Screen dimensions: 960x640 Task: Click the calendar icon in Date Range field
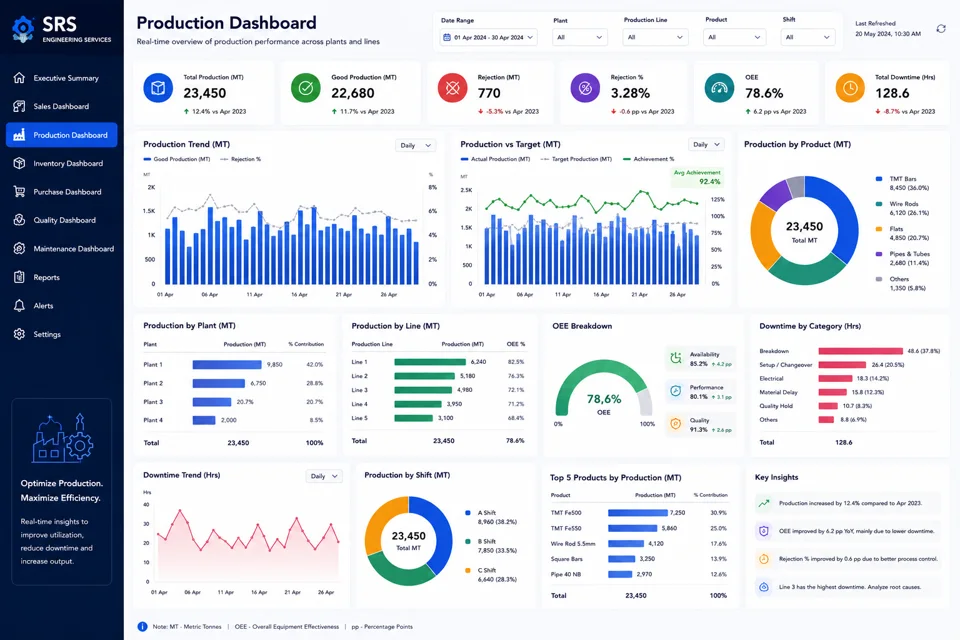pyautogui.click(x=446, y=37)
